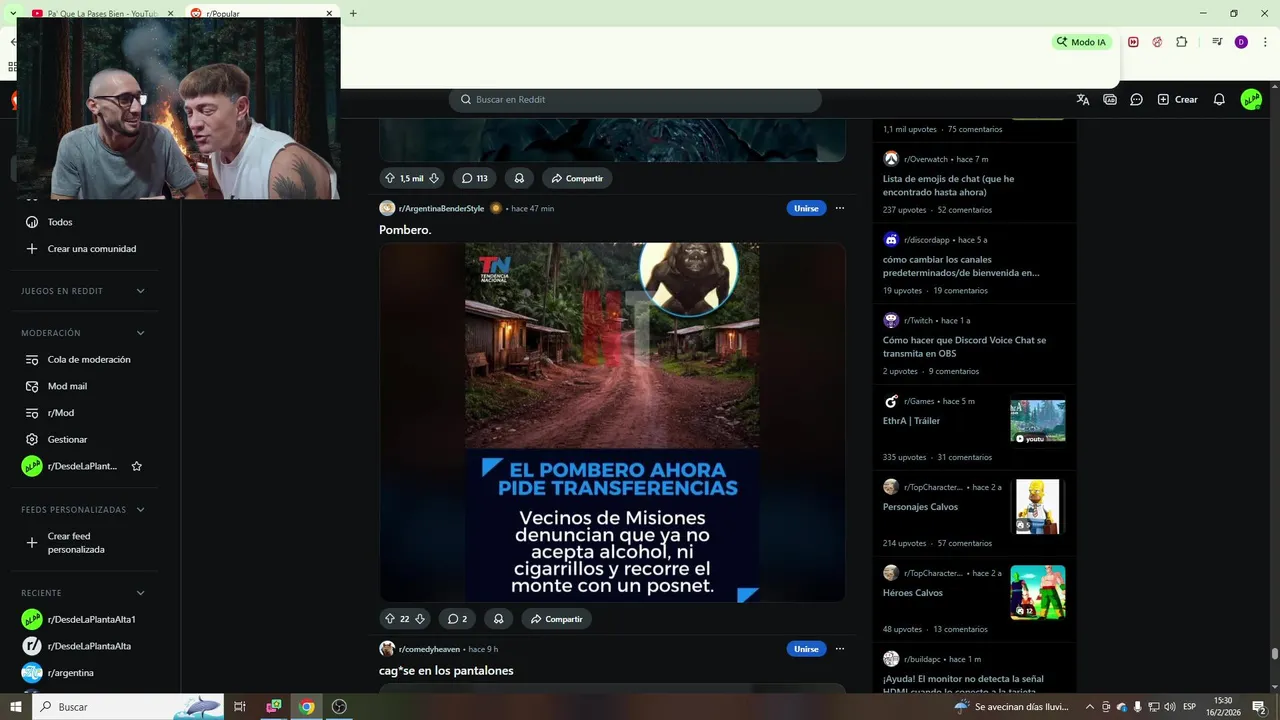The image size is (1280, 720).
Task: Downvote the post with 1,5 mil votes
Action: coord(434,178)
